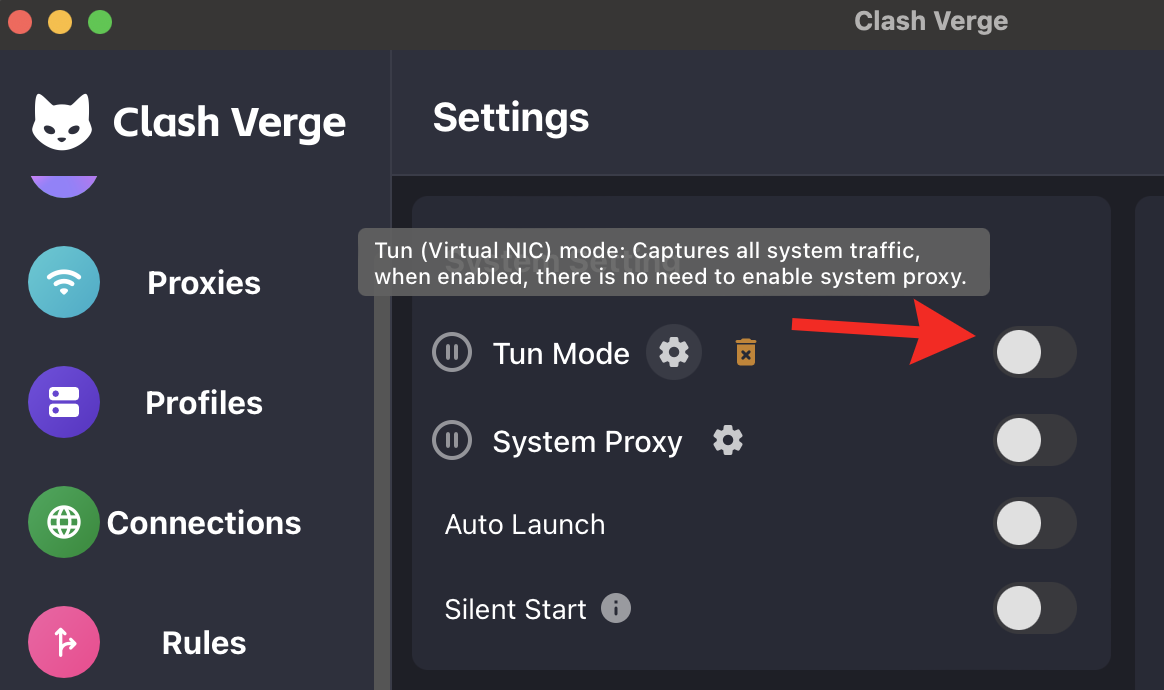Viewport: 1164px width, 690px height.
Task: Click the Silent Start info icon
Action: click(615, 608)
